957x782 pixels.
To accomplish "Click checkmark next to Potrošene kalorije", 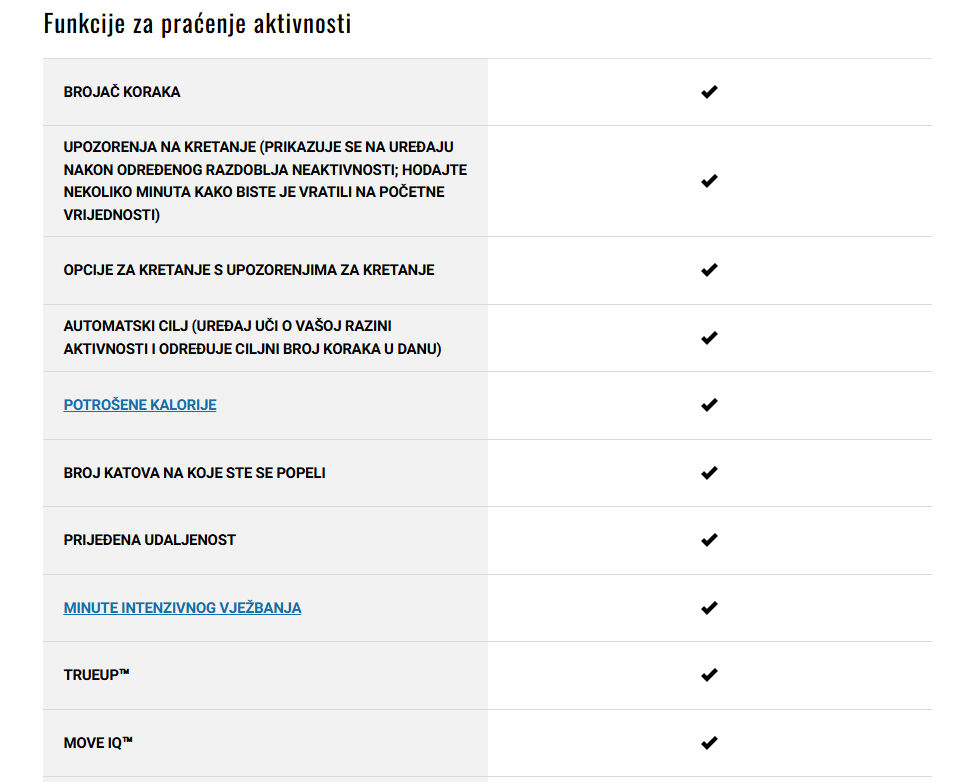I will (709, 405).
